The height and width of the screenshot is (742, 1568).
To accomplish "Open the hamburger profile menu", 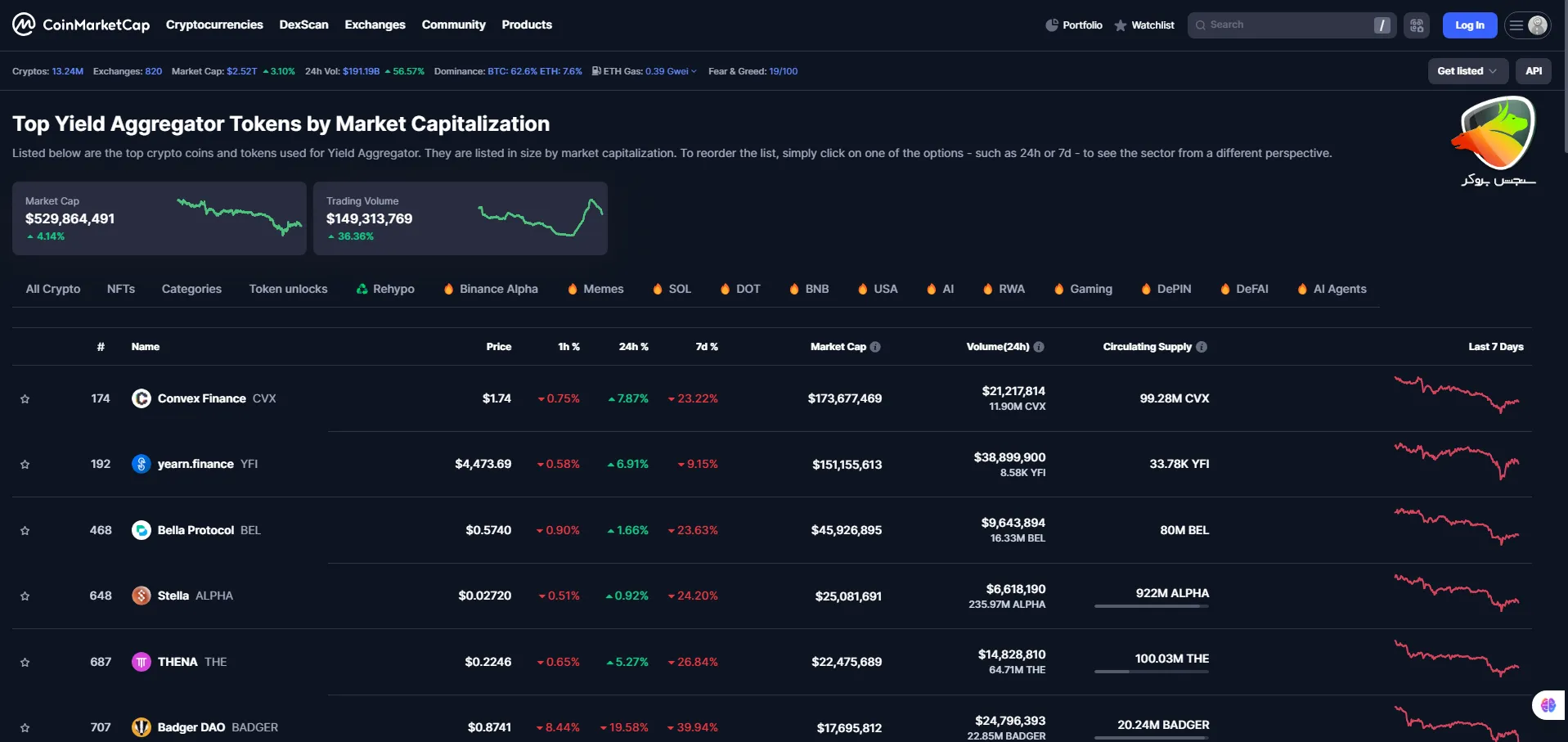I will pos(1527,25).
